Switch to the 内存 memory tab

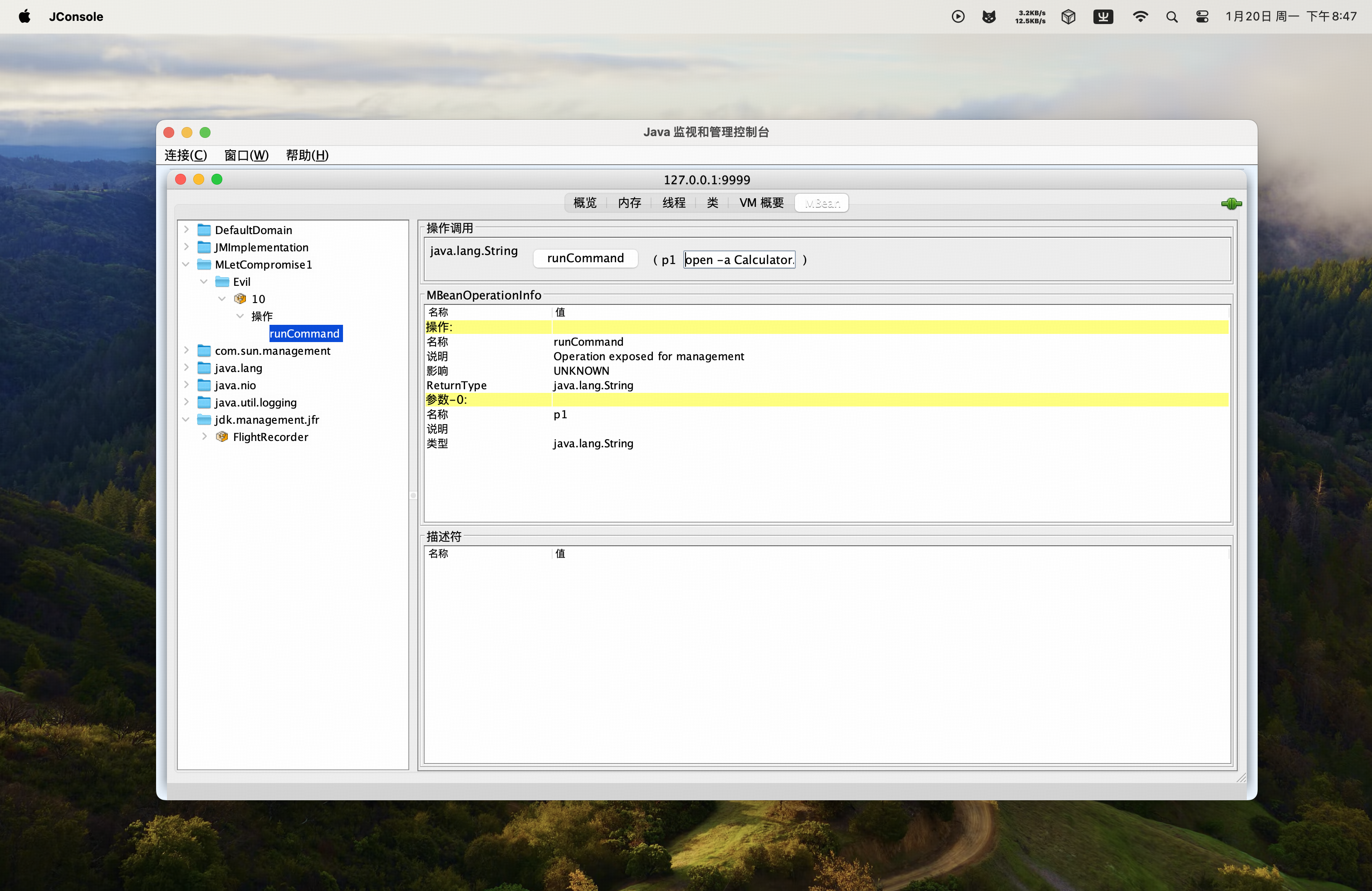pos(629,203)
